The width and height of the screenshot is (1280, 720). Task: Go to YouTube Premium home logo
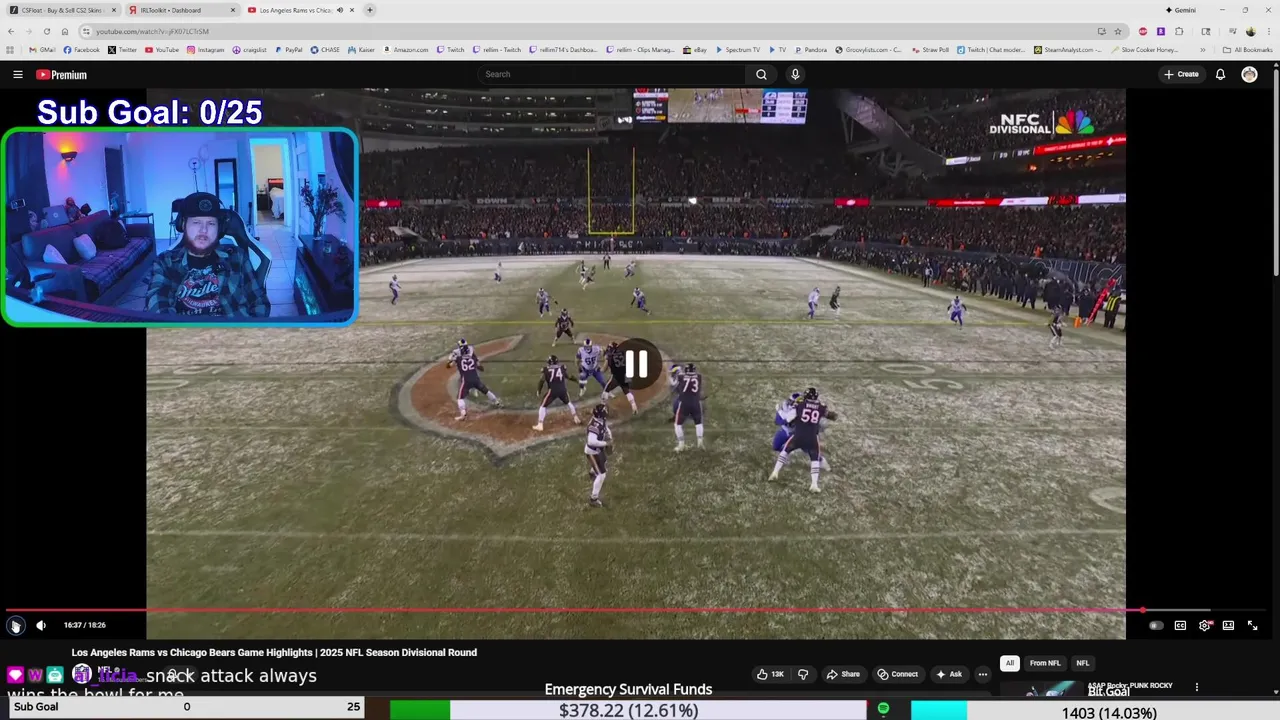pyautogui.click(x=61, y=74)
